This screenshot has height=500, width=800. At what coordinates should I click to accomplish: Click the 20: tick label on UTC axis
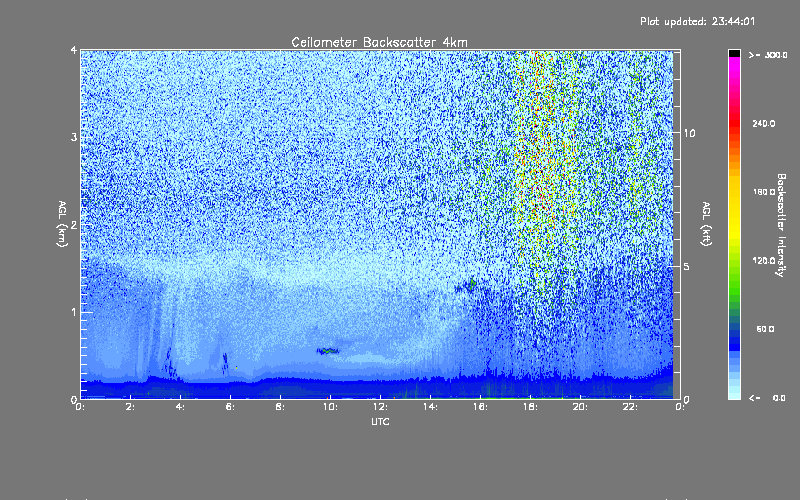(580, 407)
